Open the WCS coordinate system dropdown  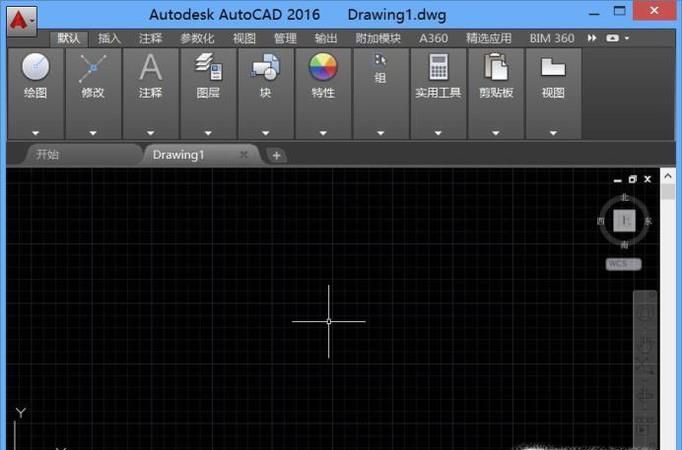pos(623,264)
